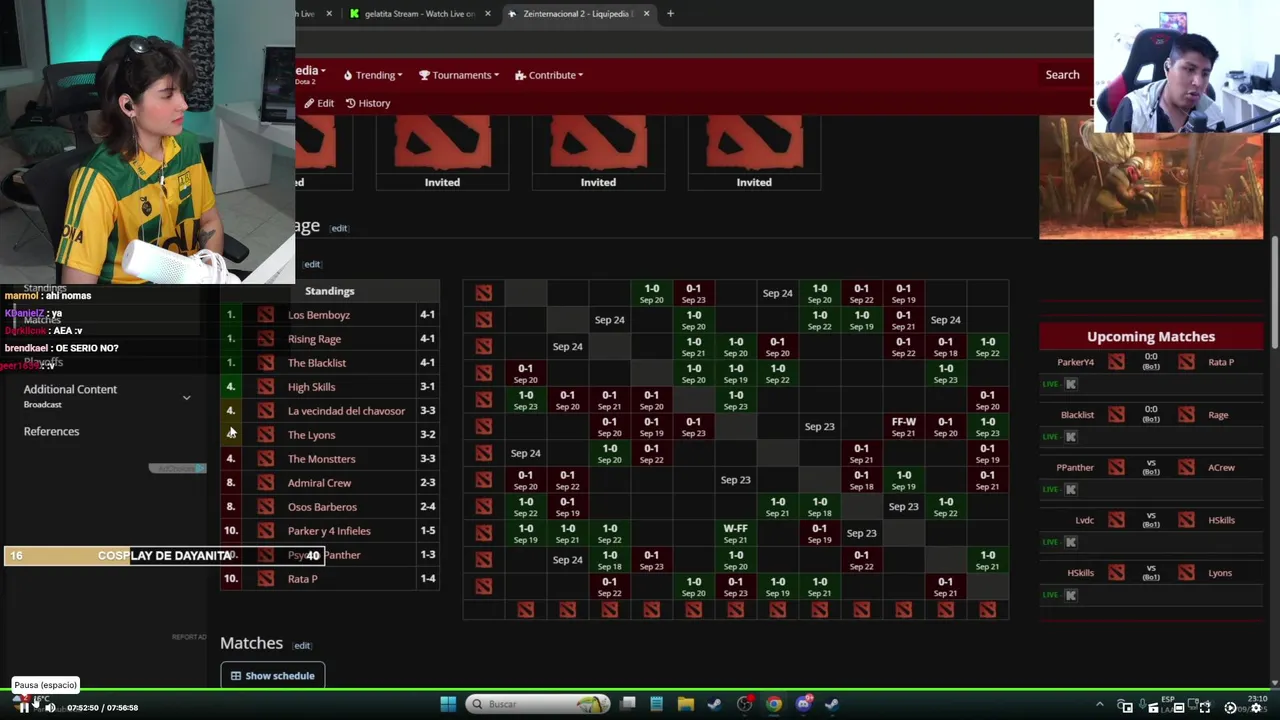
Task: Click the Sep 24 cell in first crosstable row
Action: pyautogui.click(x=777, y=293)
